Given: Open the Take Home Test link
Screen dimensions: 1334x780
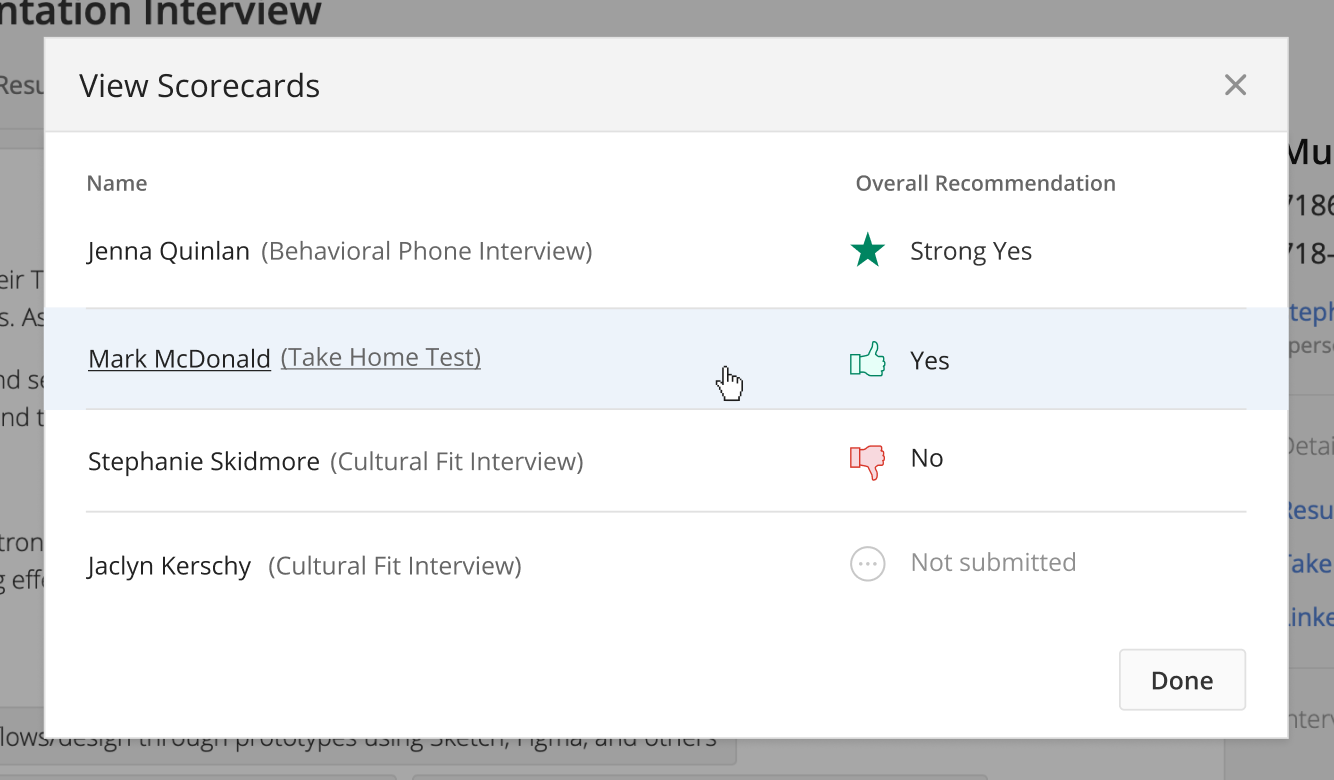Looking at the screenshot, I should tap(381, 357).
